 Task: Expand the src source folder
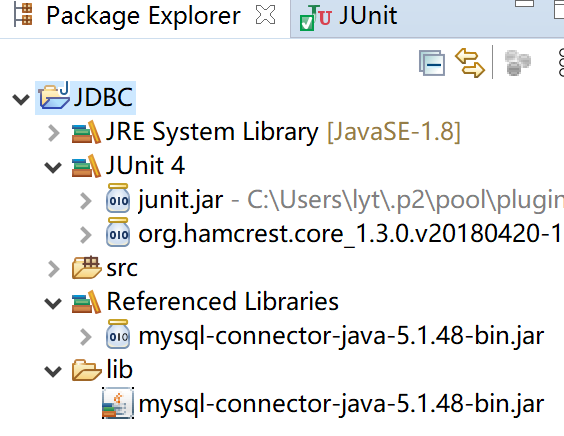tap(54, 269)
